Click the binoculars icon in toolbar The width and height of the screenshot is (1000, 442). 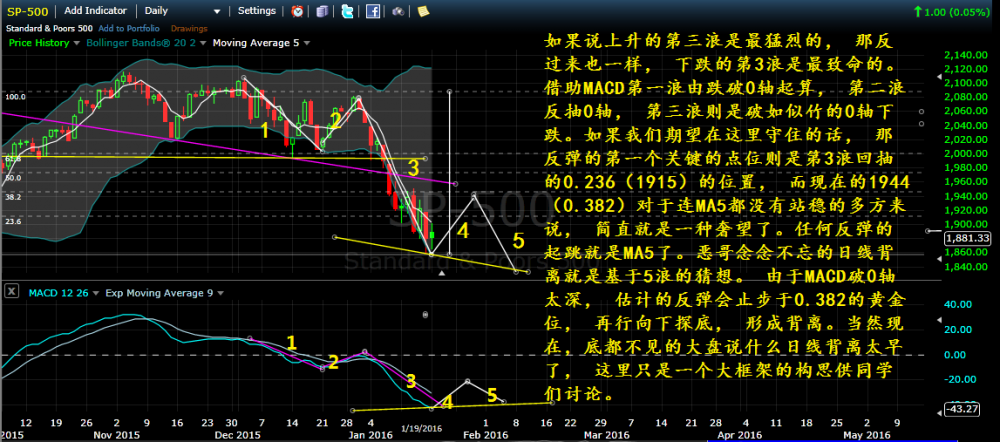point(397,11)
